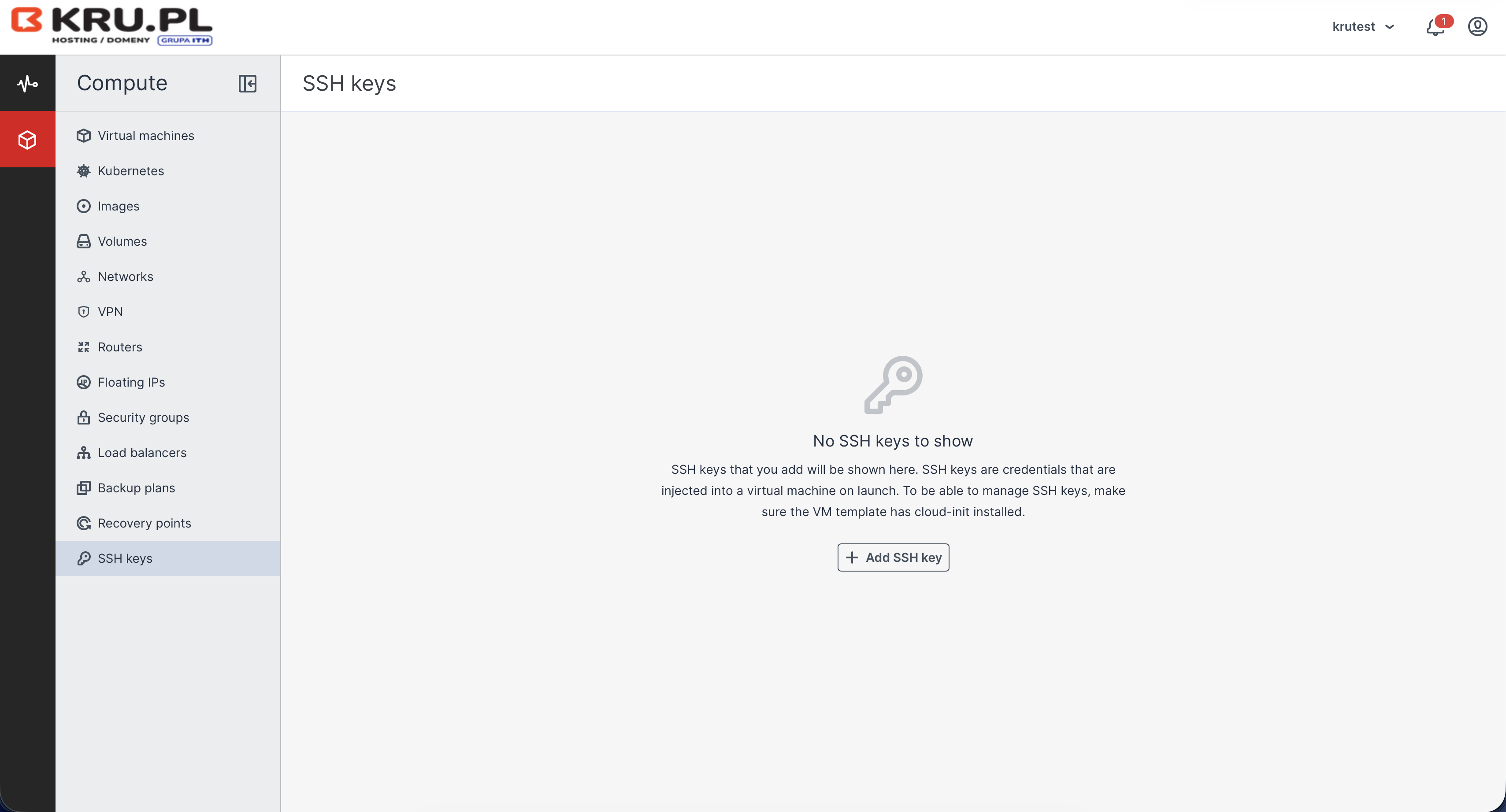Open the notifications bell
1506x812 pixels.
(x=1435, y=27)
